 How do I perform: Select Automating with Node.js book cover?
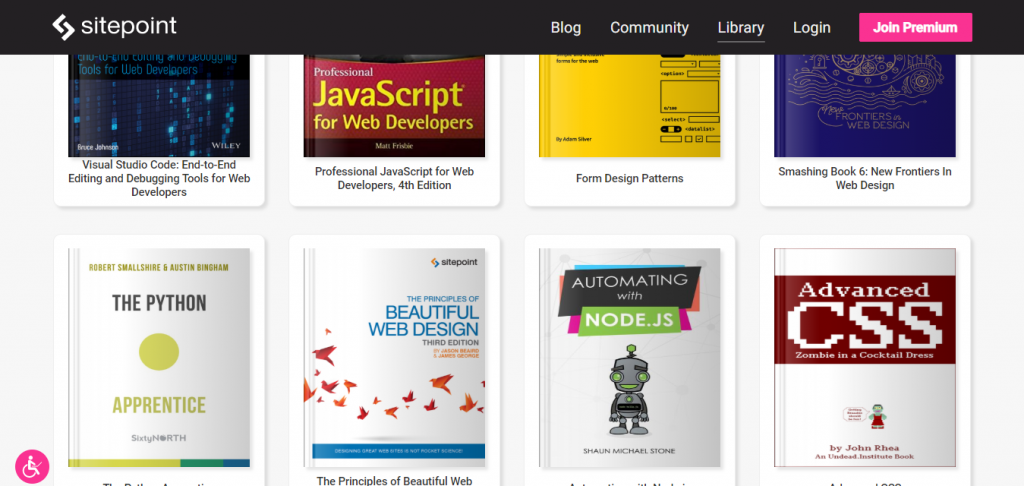pyautogui.click(x=629, y=358)
